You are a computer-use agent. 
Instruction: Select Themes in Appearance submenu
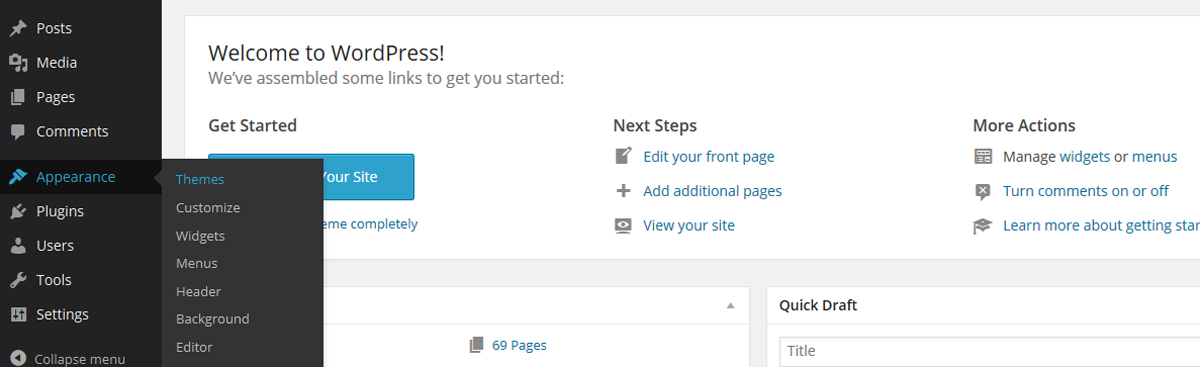200,180
